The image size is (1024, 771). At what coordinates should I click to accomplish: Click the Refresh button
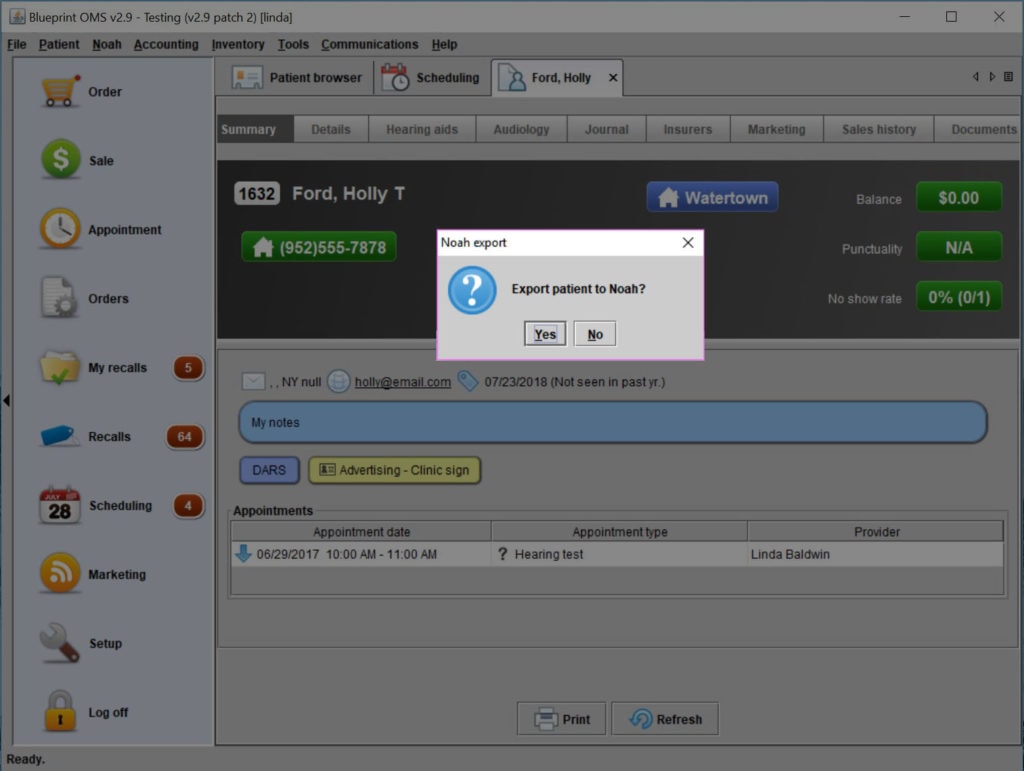[x=664, y=718]
